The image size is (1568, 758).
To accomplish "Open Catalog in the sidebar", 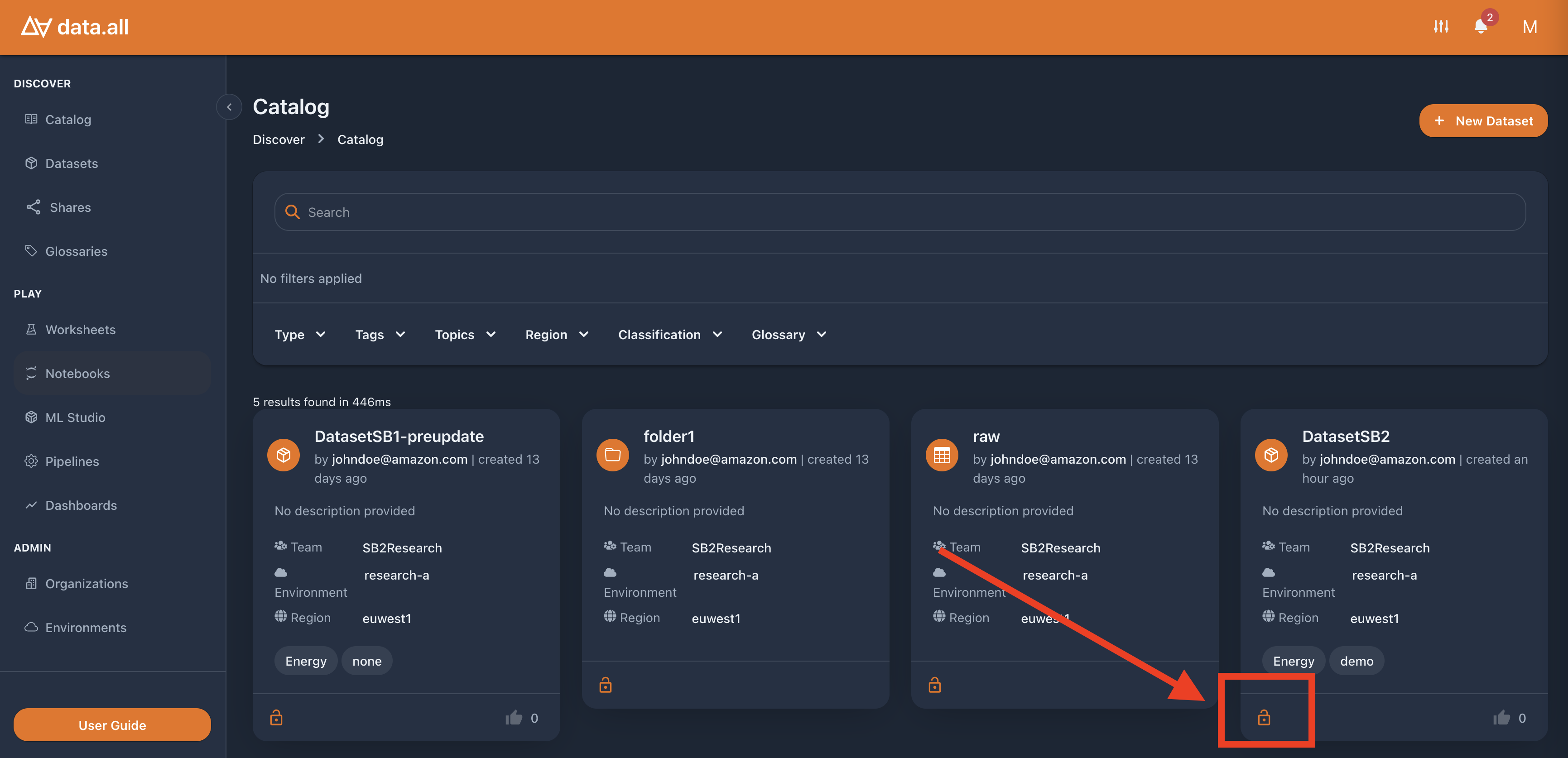I will (x=113, y=119).
